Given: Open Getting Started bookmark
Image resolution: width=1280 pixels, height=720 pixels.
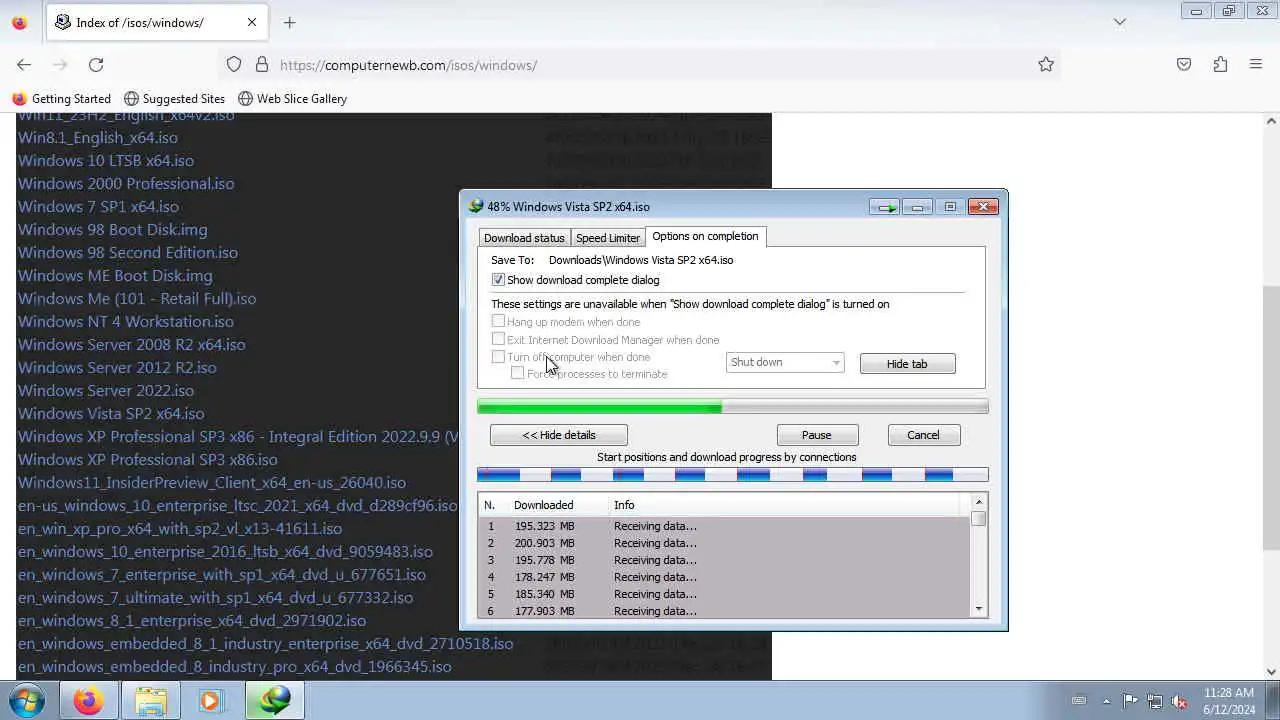Looking at the screenshot, I should pyautogui.click(x=61, y=99).
